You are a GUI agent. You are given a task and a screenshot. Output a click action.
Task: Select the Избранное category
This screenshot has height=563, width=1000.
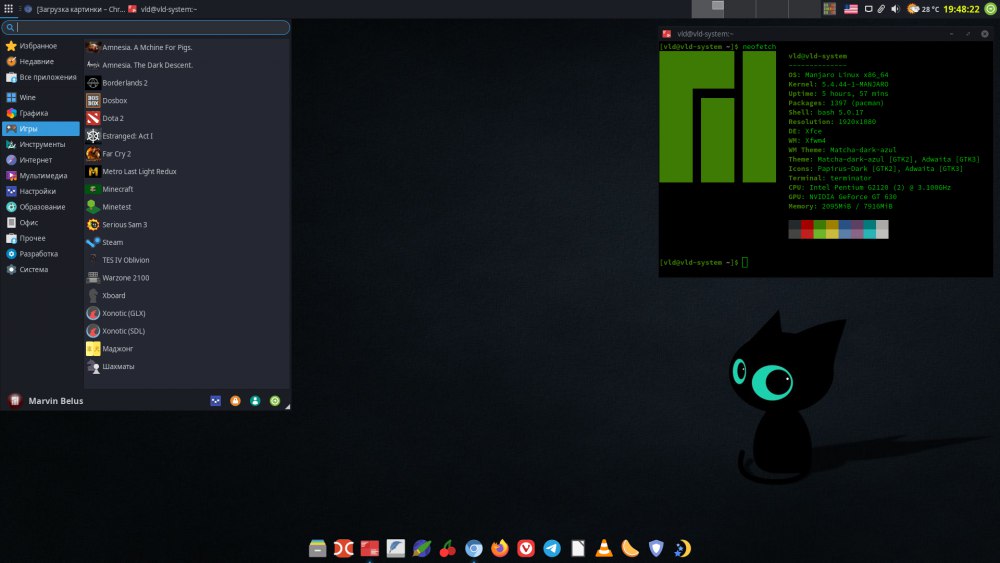(41, 46)
